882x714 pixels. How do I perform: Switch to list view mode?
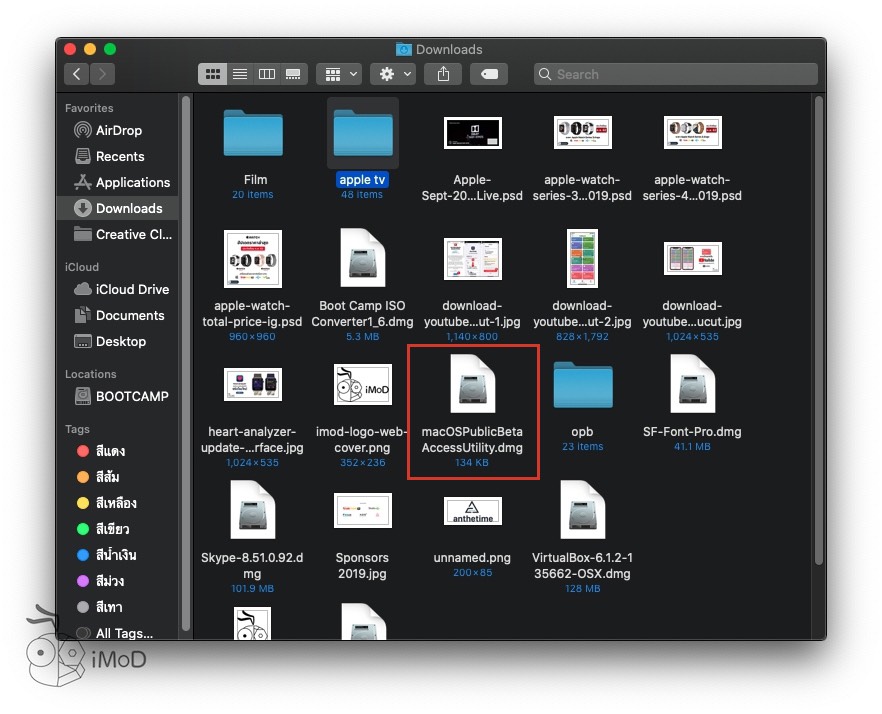pos(240,74)
